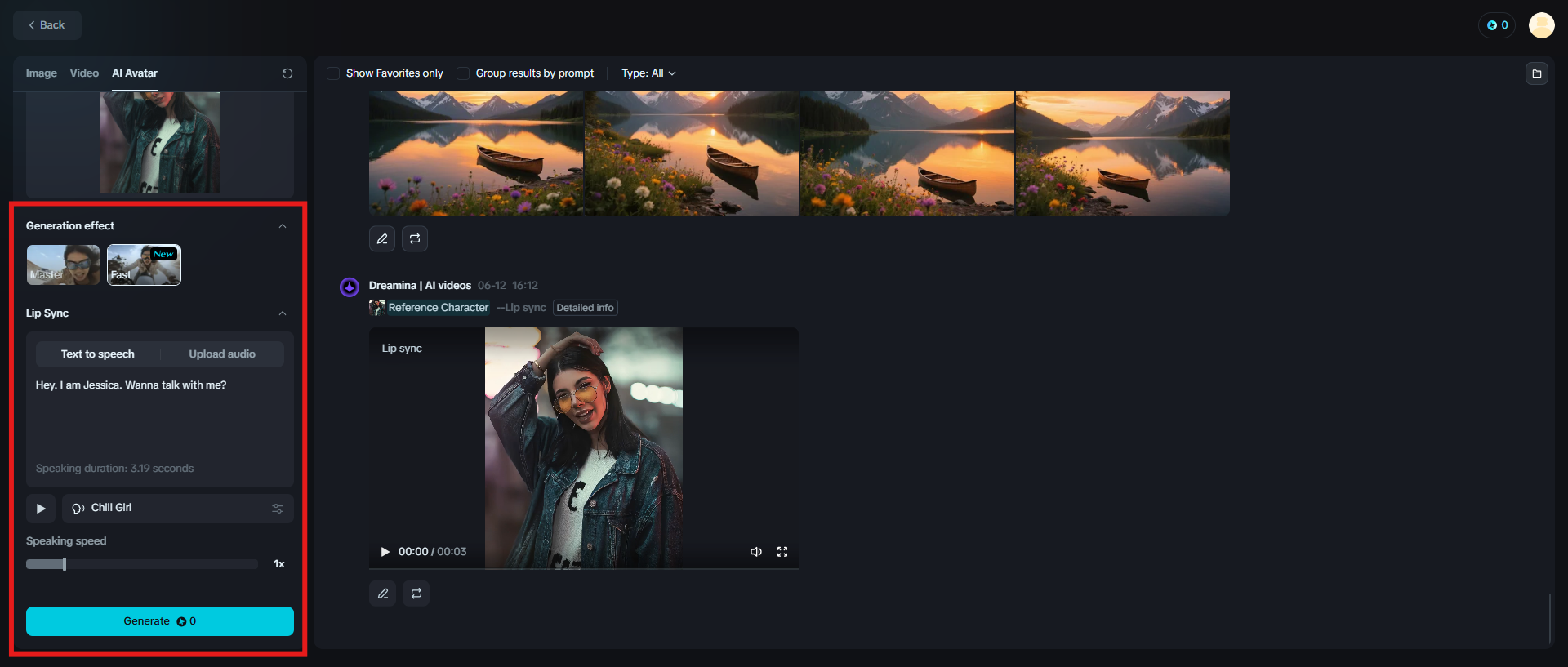
Task: Go back using the Back button
Action: 47,25
